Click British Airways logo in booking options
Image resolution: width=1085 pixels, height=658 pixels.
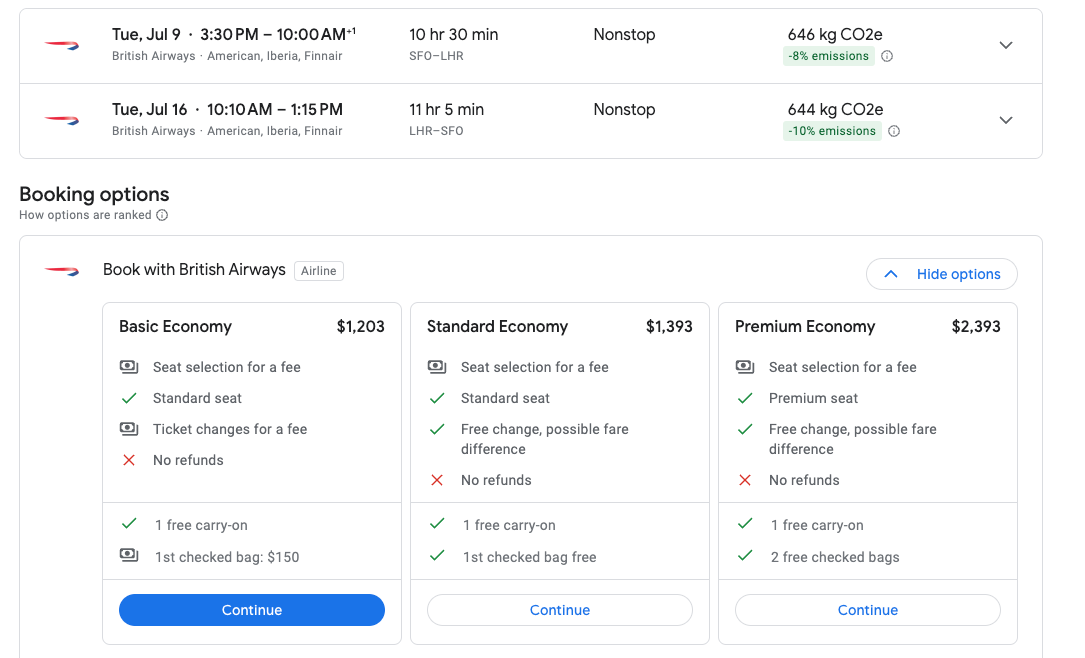point(62,270)
